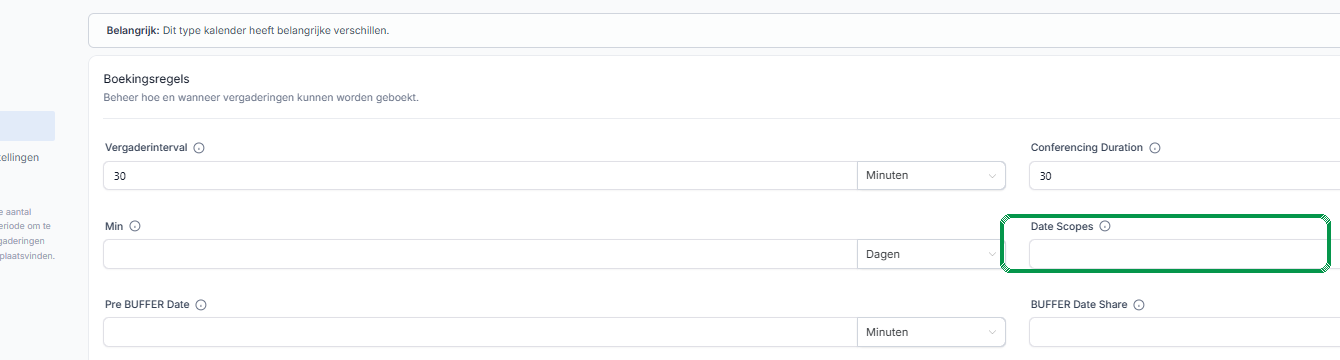Focus the BUFFER Date Share input field
This screenshot has width=1340, height=360.
point(1184,332)
